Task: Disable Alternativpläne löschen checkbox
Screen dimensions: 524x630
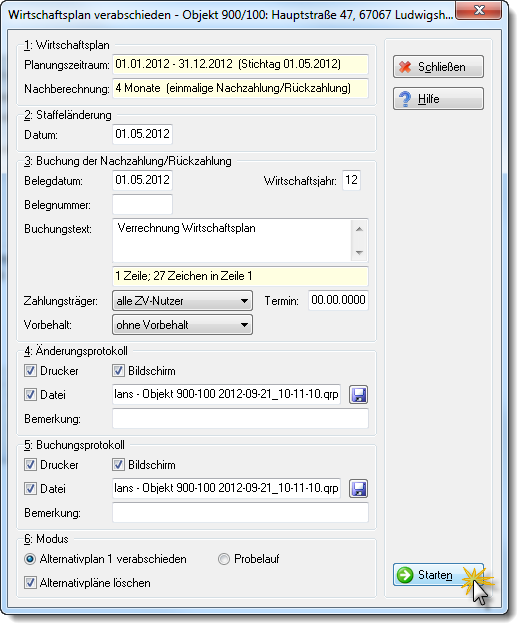Action: coord(31,583)
